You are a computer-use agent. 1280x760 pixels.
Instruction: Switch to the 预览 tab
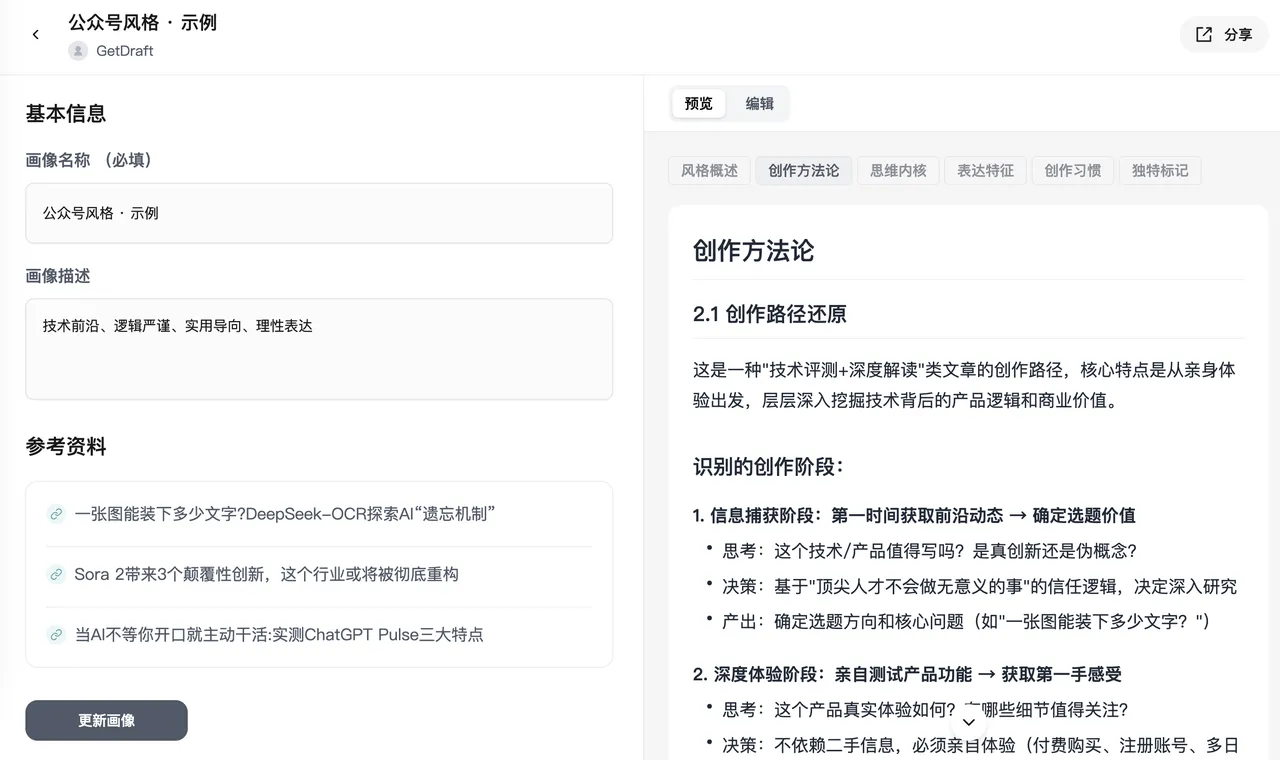(x=698, y=104)
